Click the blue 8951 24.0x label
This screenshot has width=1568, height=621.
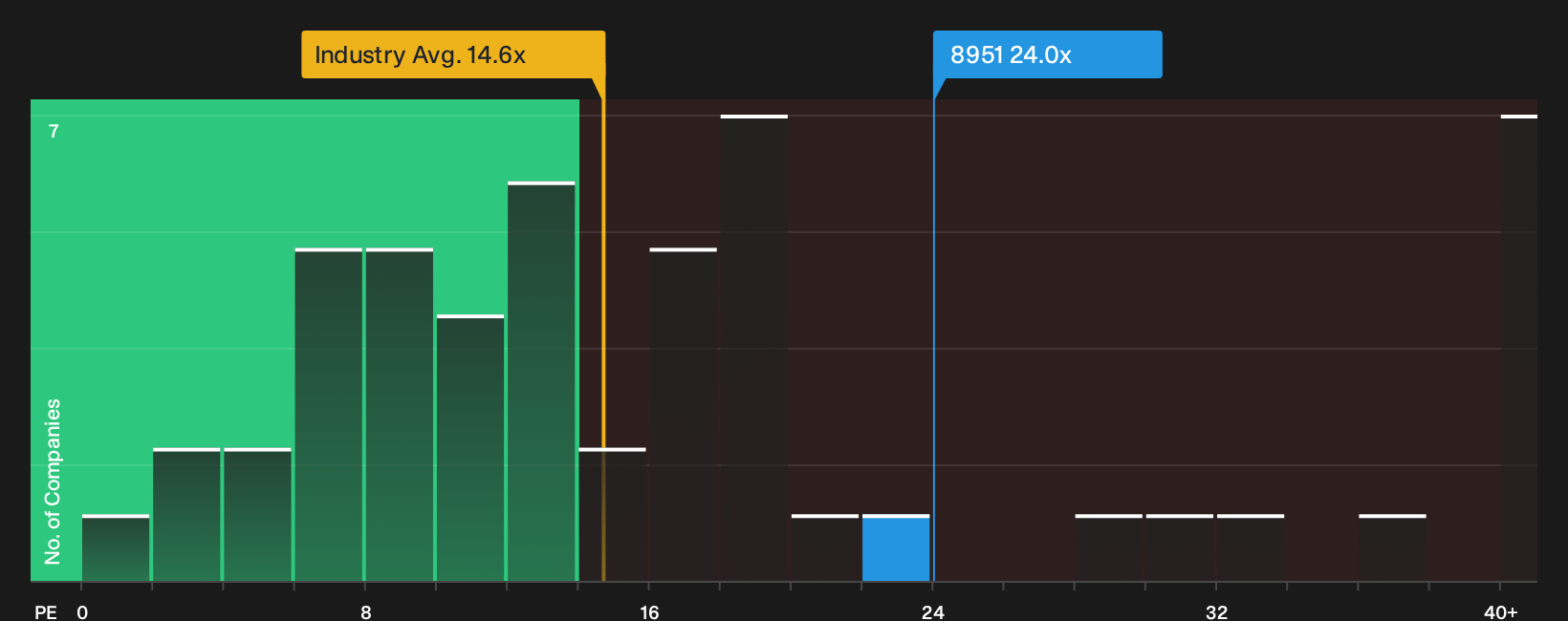coord(1048,54)
